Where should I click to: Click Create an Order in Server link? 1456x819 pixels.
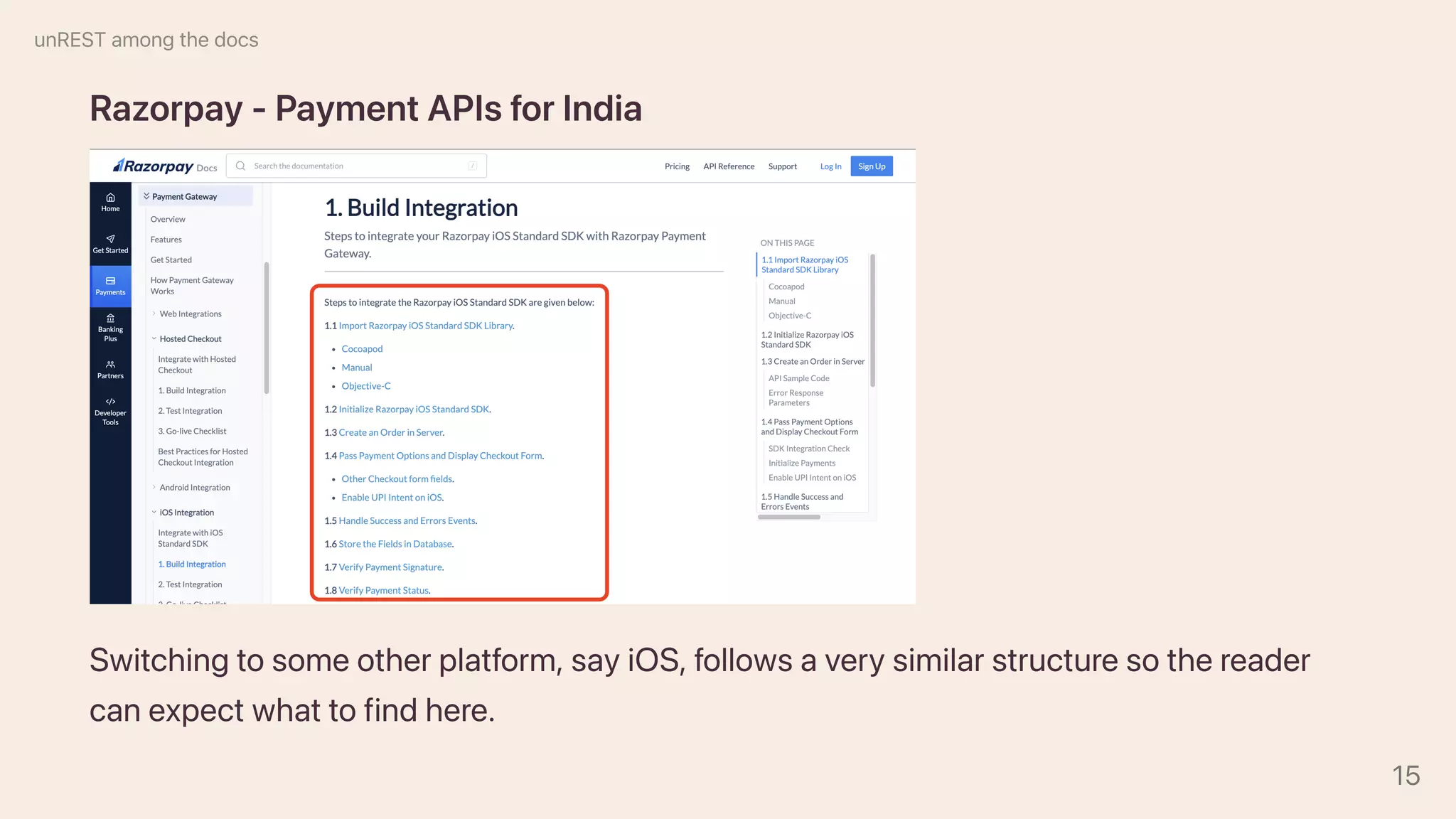point(390,432)
